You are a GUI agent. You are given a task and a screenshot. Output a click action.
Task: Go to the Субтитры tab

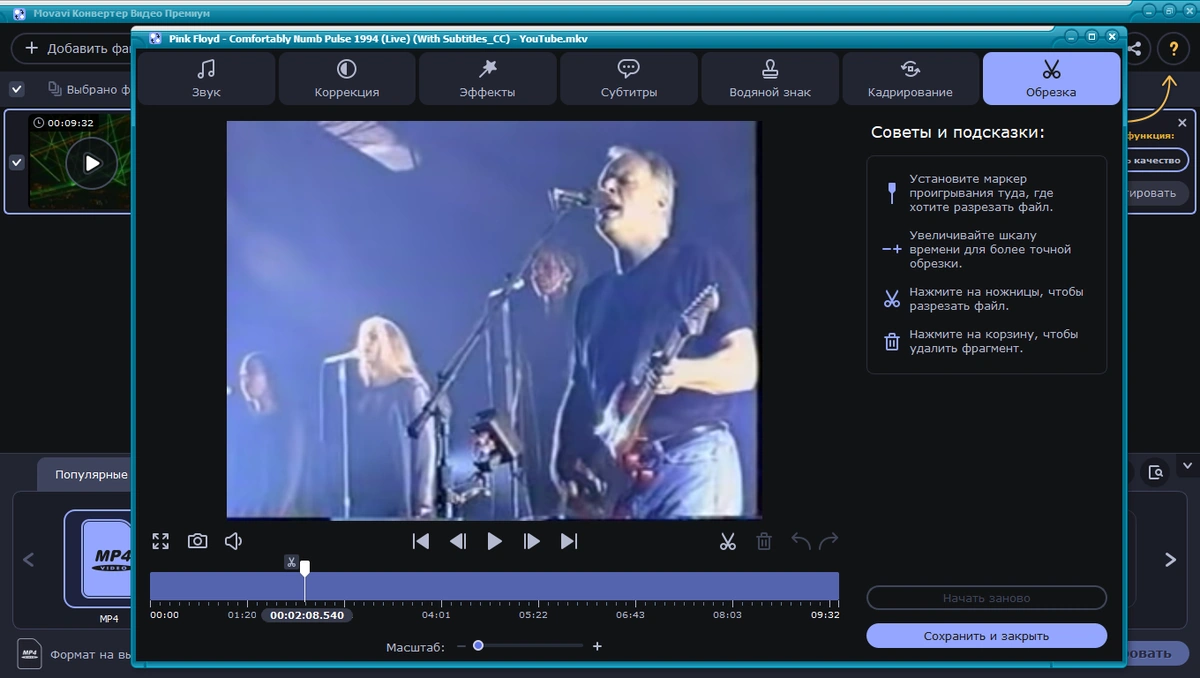pos(629,79)
